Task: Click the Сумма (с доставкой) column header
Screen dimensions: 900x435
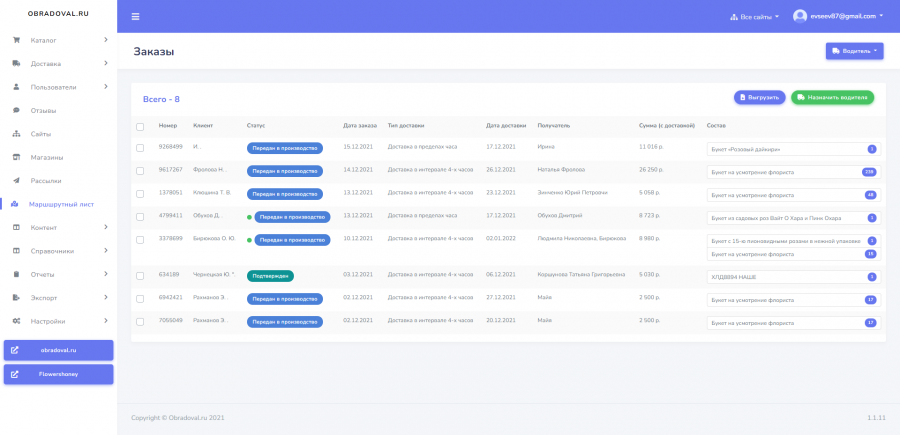Action: 667,126
